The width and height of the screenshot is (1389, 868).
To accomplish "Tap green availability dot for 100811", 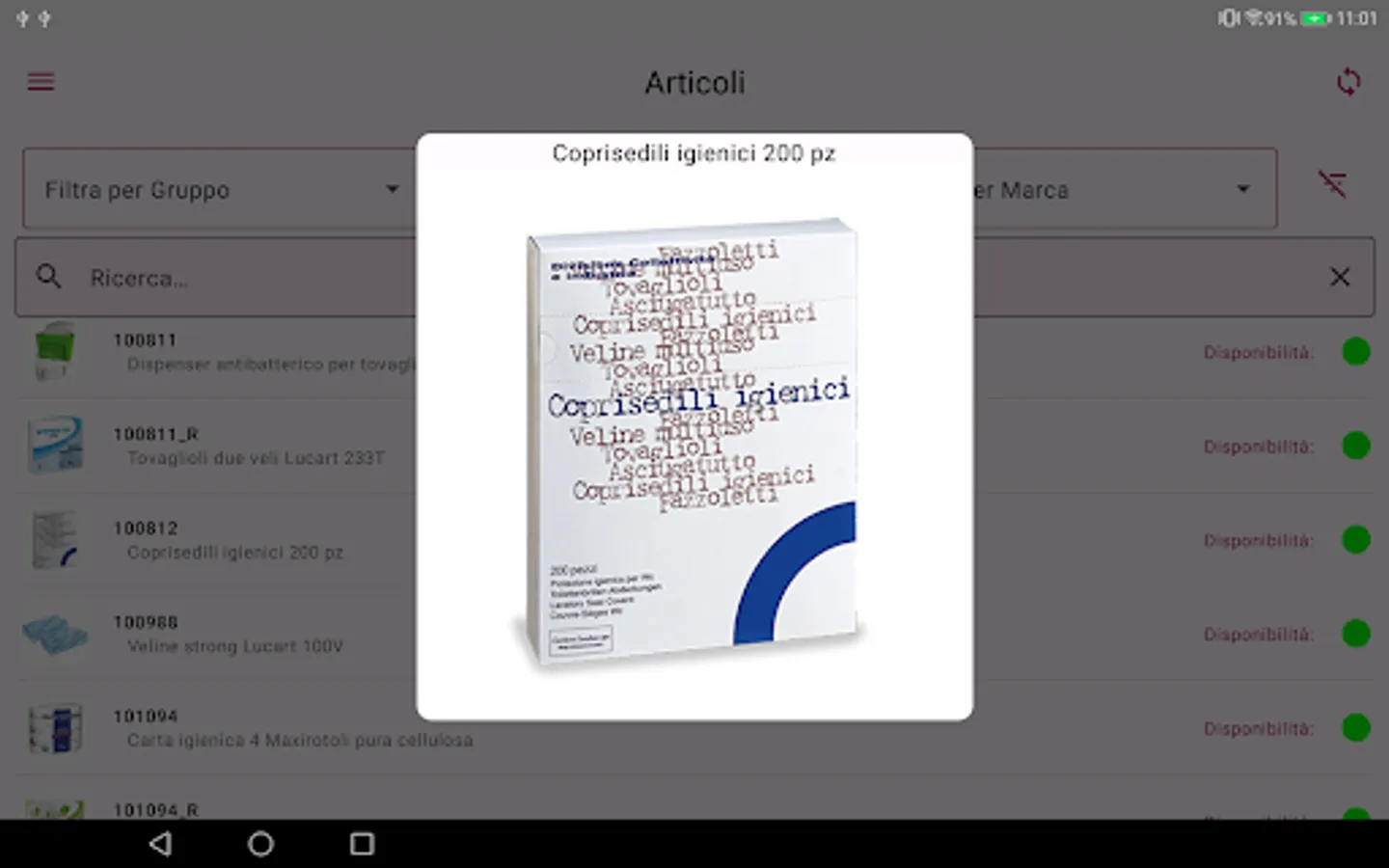I will (x=1356, y=352).
